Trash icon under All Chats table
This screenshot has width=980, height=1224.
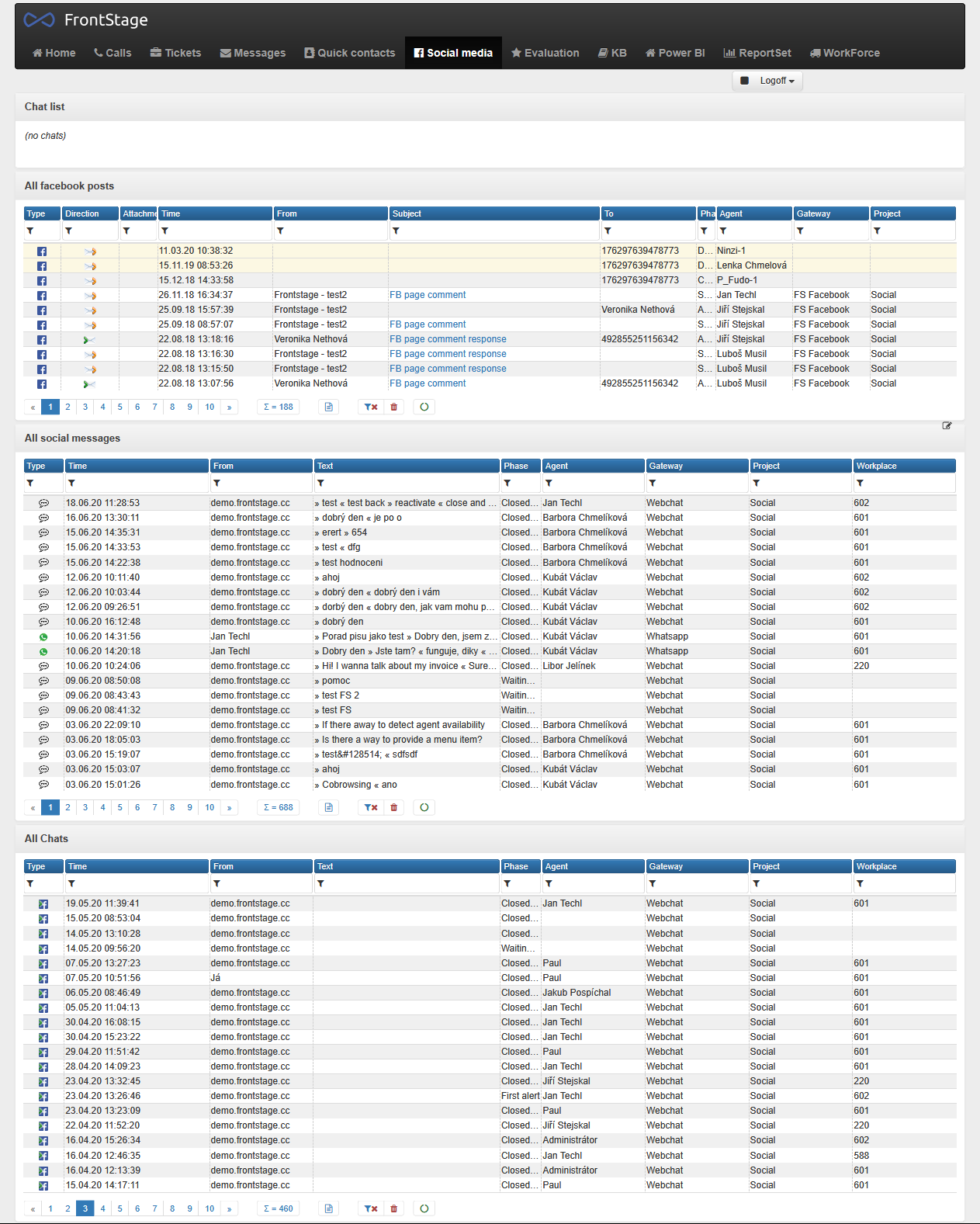point(394,1208)
